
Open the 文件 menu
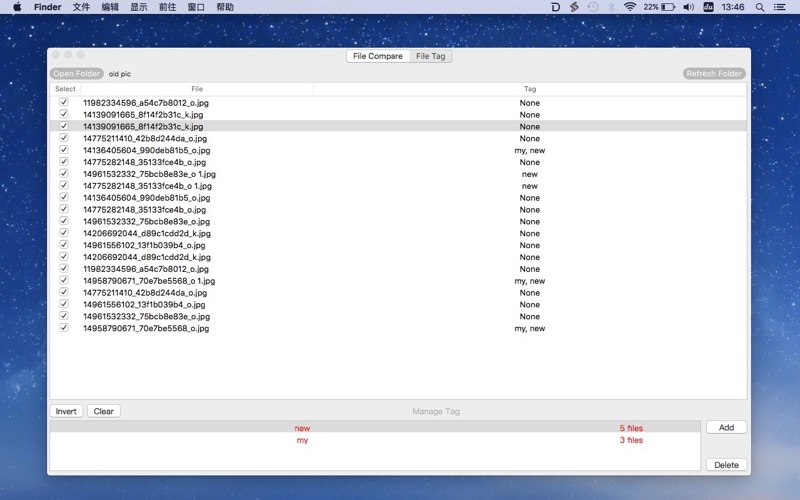point(81,7)
